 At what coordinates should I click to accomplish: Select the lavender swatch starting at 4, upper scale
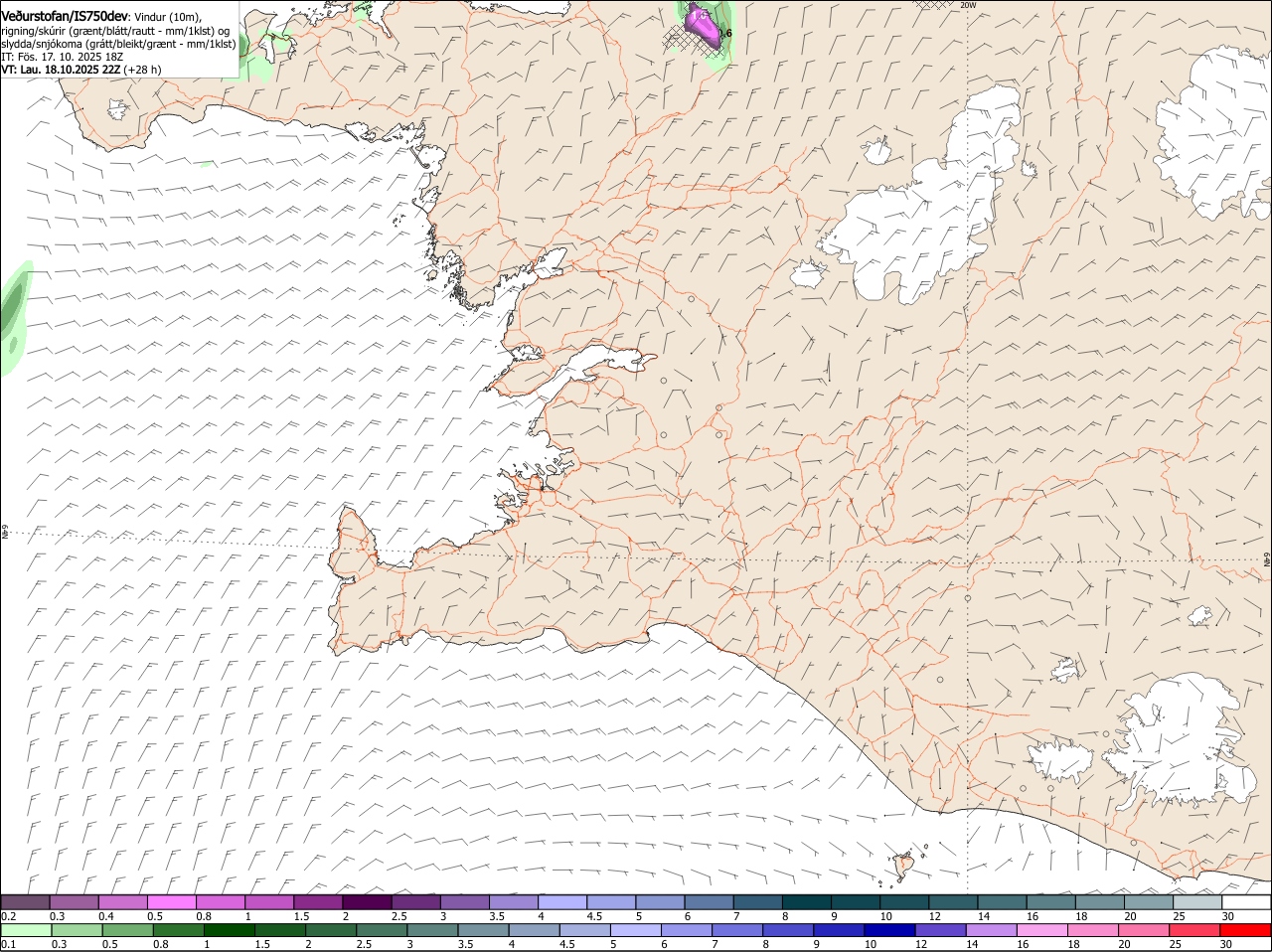(562, 902)
